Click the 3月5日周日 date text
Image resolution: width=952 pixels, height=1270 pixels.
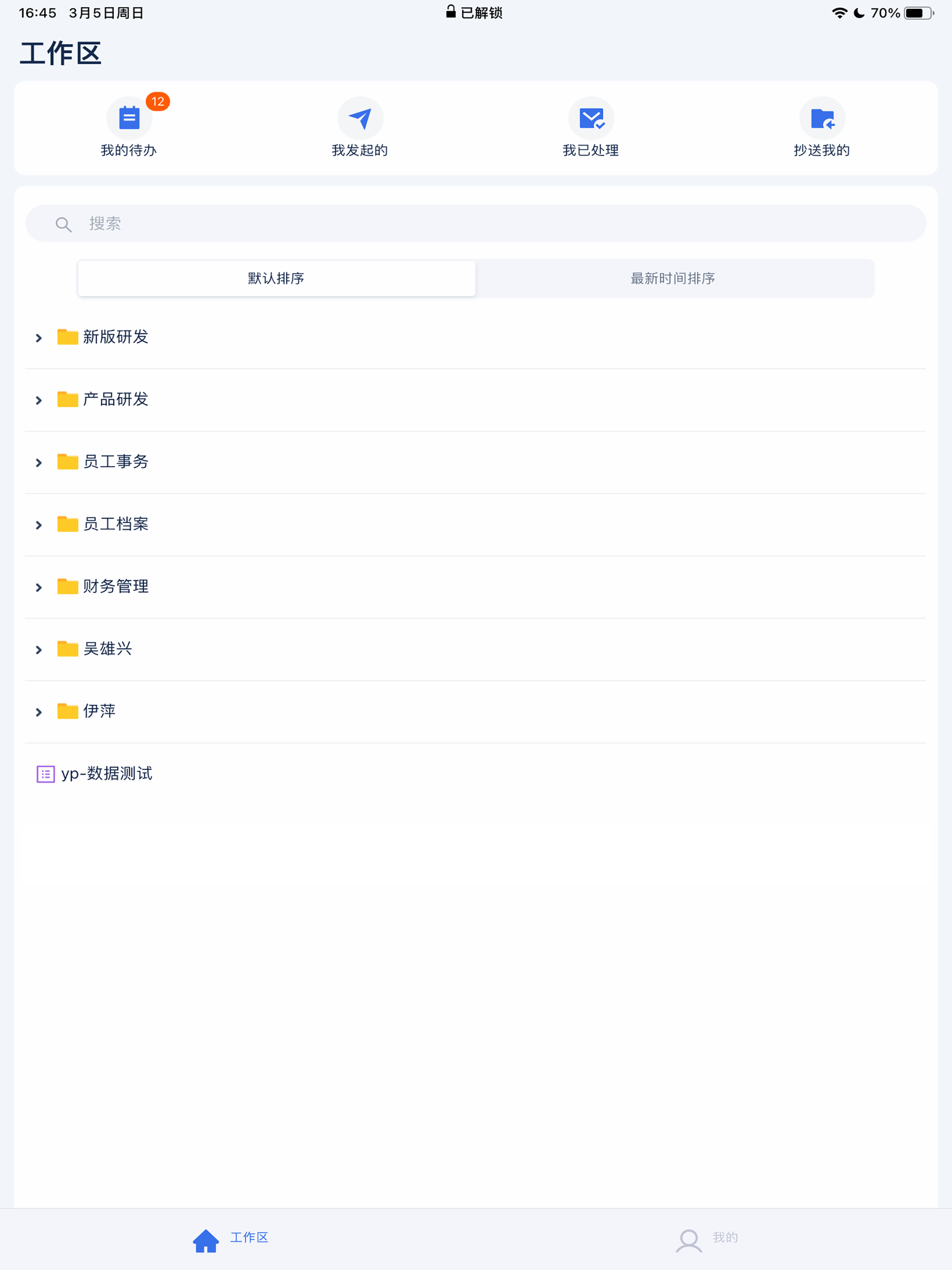click(106, 13)
